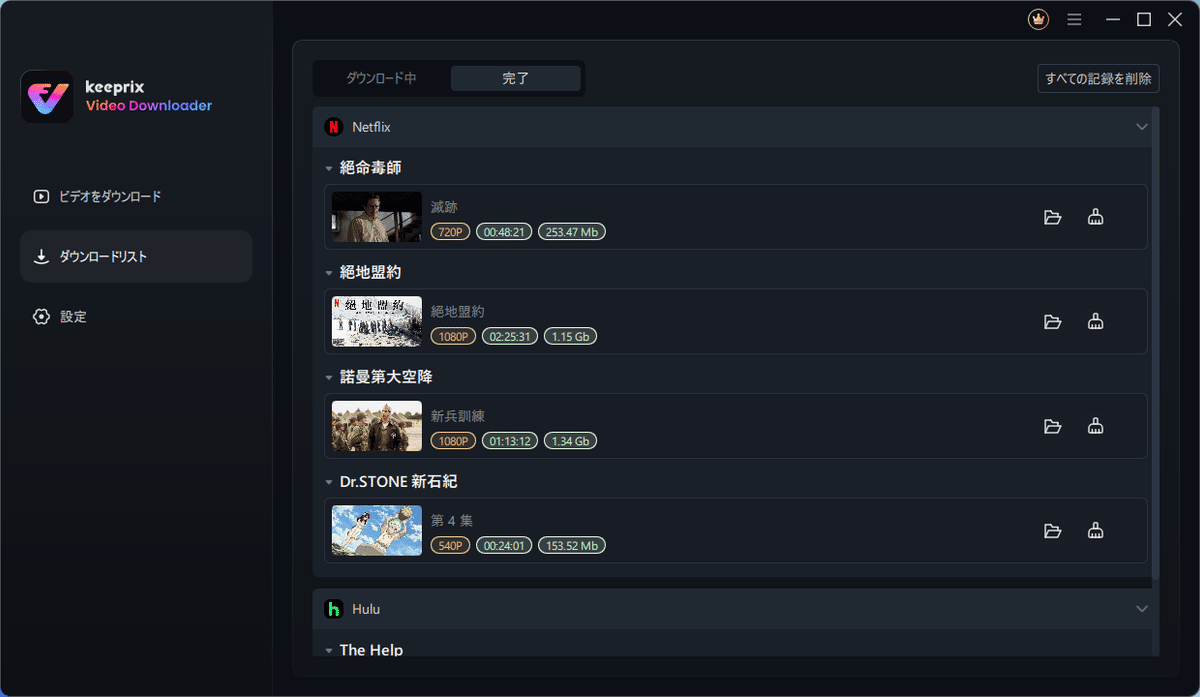Collapse the 絕命毒師 group
The height and width of the screenshot is (697, 1200).
329,169
